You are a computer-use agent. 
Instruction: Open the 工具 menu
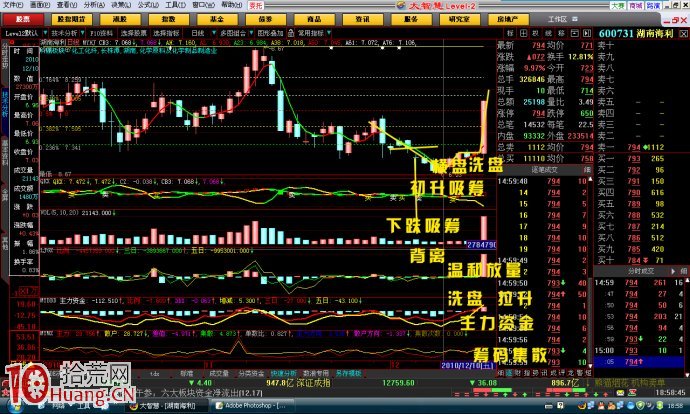tap(176, 5)
